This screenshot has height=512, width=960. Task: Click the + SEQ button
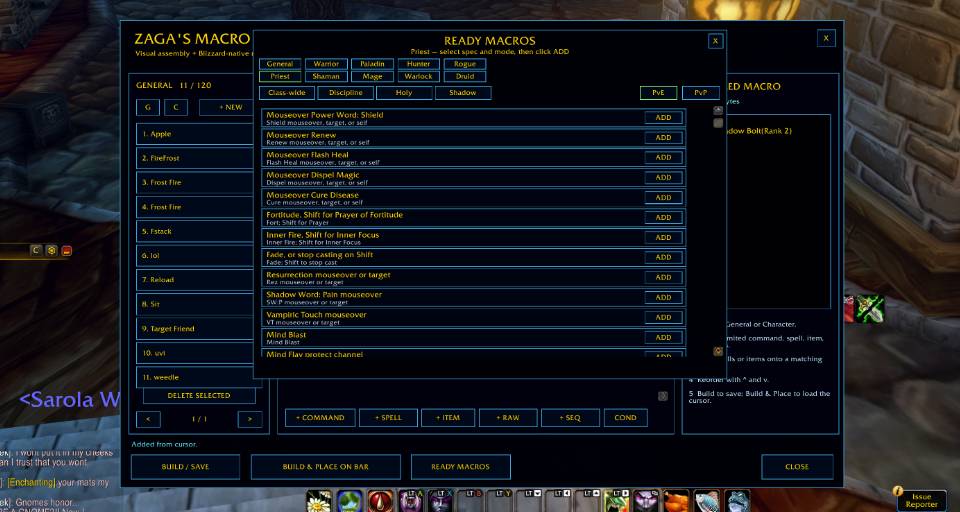coord(570,418)
